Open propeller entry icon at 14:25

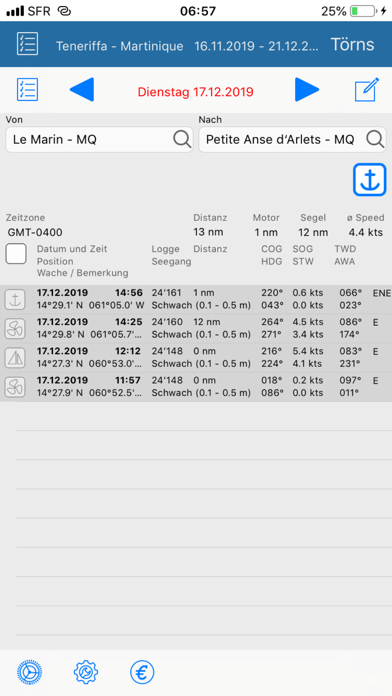14,328
